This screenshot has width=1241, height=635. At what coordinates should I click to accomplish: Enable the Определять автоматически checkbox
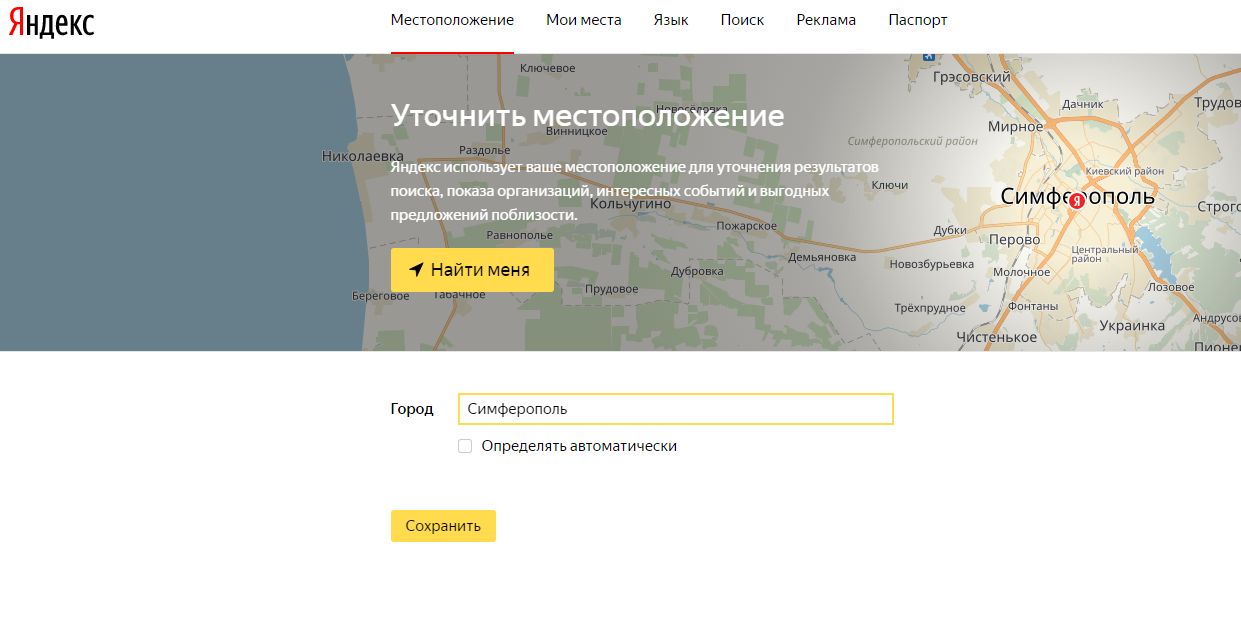pos(465,446)
